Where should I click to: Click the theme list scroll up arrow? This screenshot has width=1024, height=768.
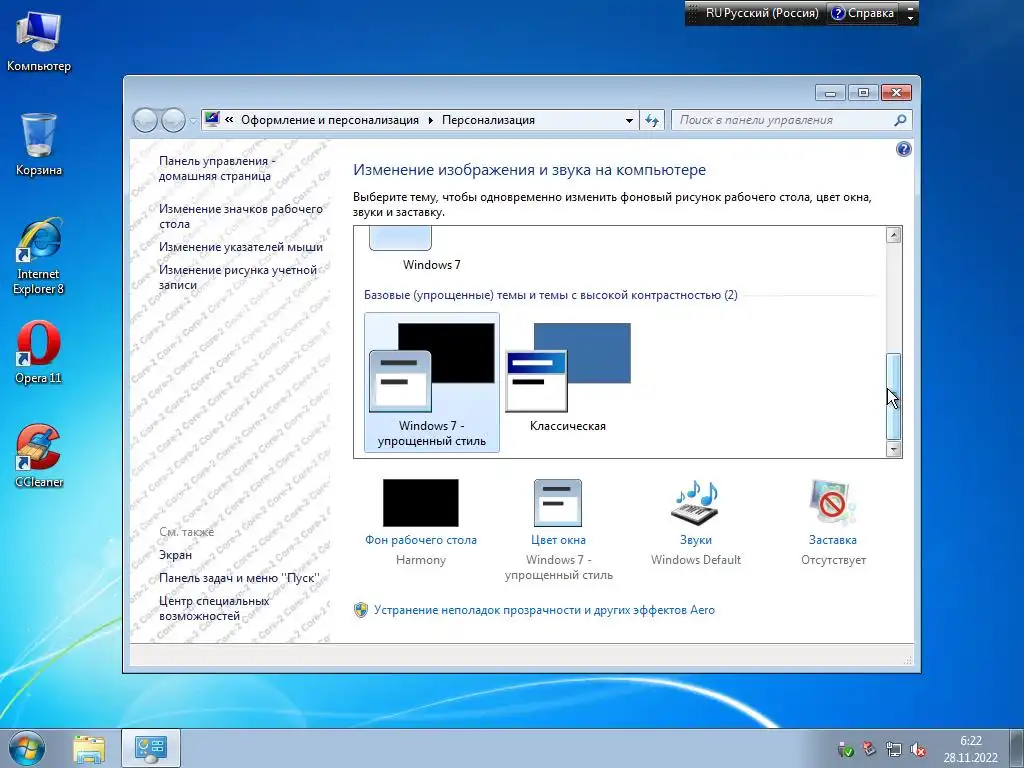coord(893,235)
